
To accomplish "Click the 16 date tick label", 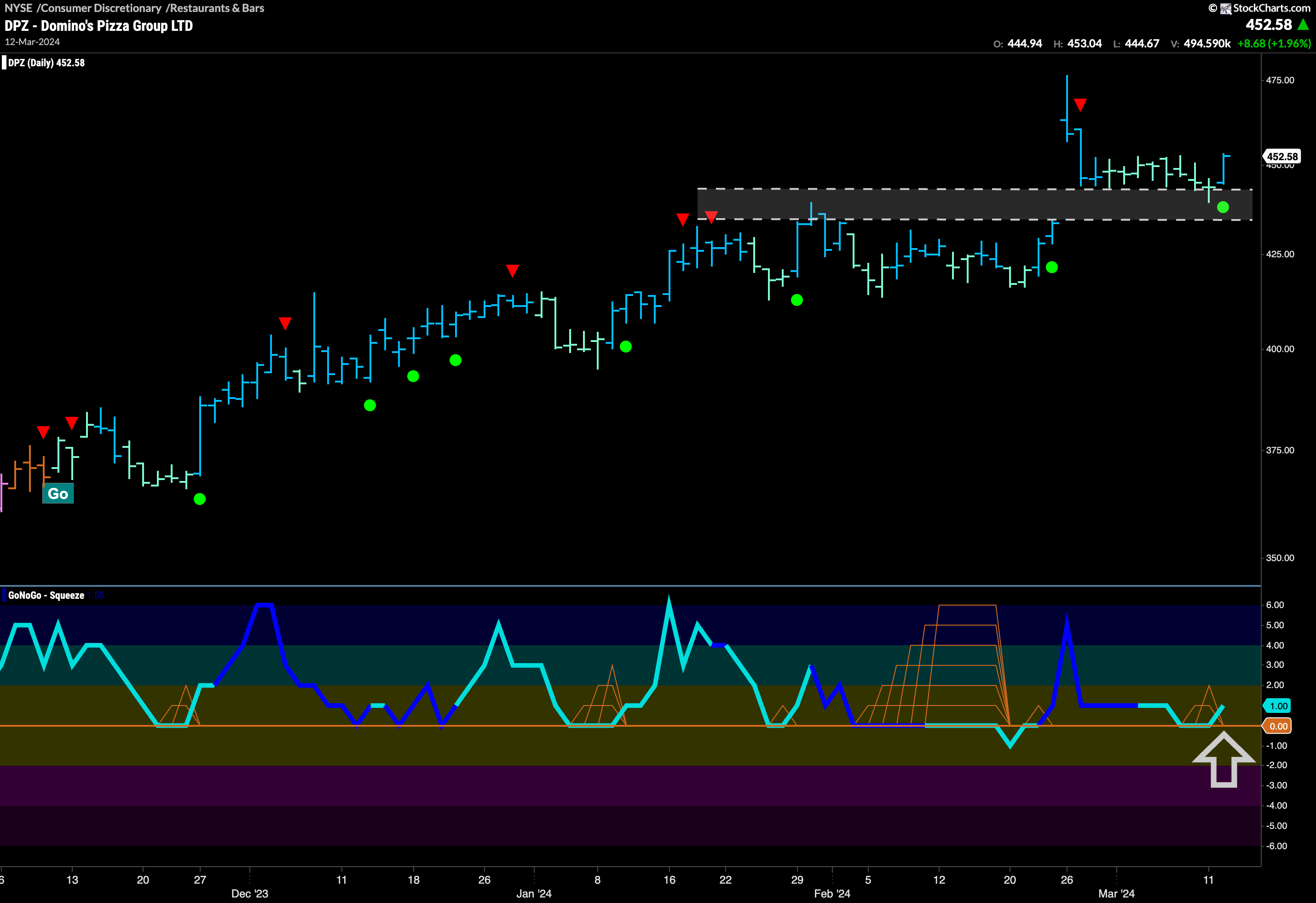I will pyautogui.click(x=670, y=880).
